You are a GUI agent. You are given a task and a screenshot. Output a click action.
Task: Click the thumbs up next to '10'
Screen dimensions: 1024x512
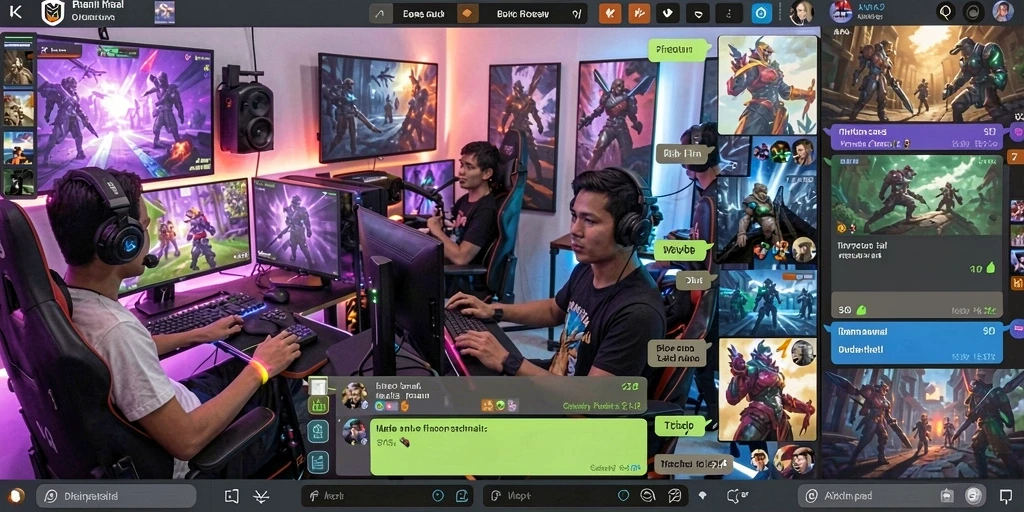[x=990, y=268]
